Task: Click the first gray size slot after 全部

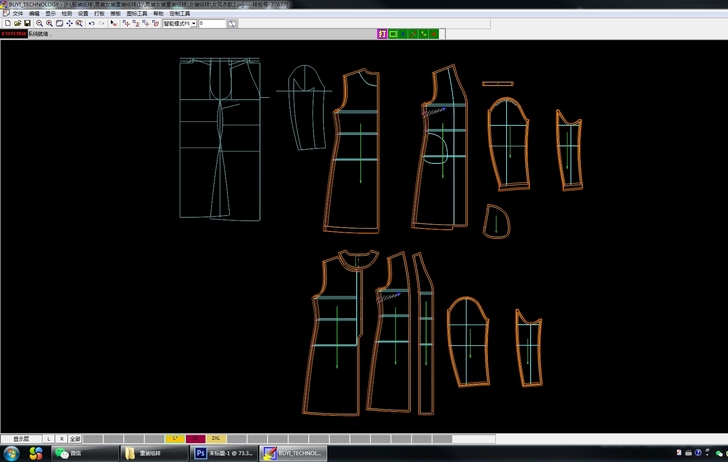Action: pos(93,439)
